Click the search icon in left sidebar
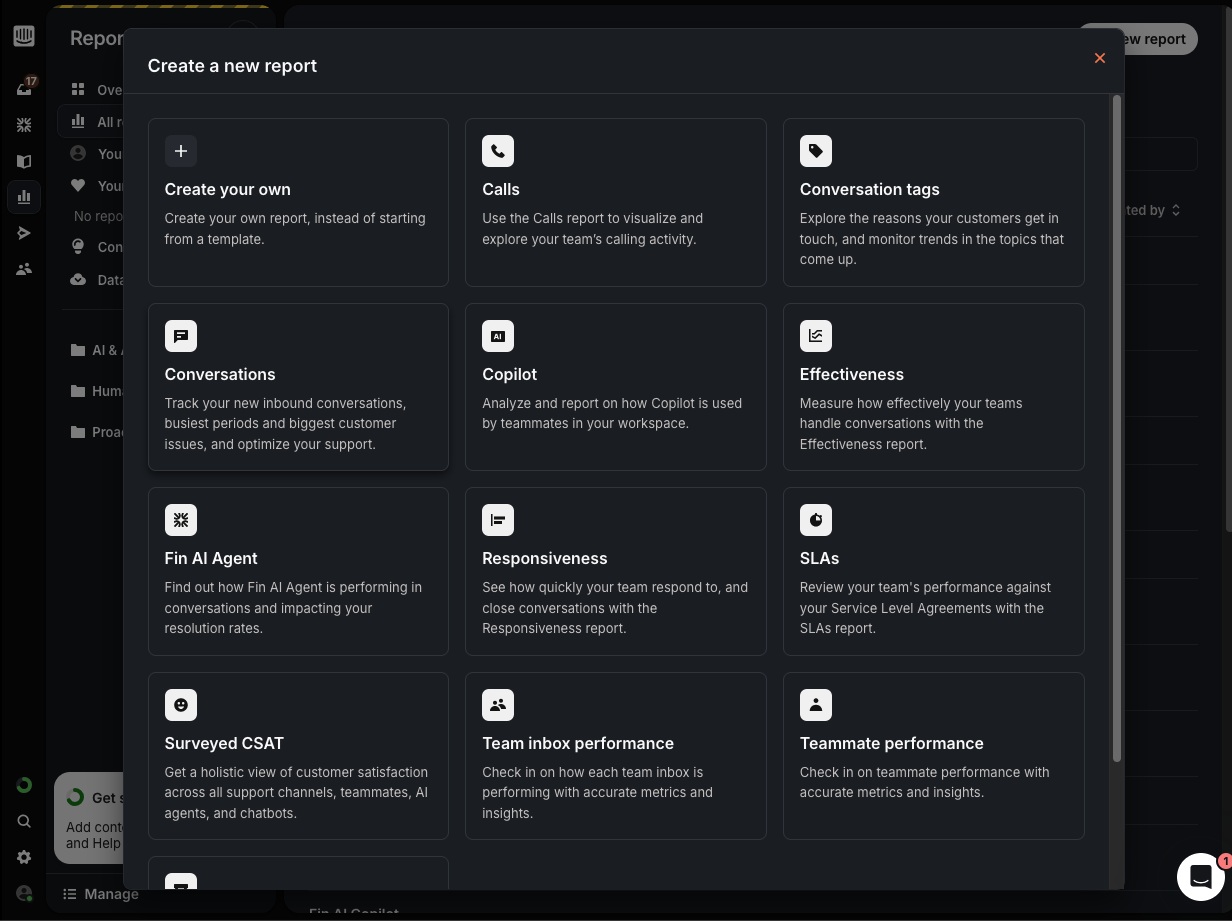The width and height of the screenshot is (1232, 921). (x=24, y=821)
